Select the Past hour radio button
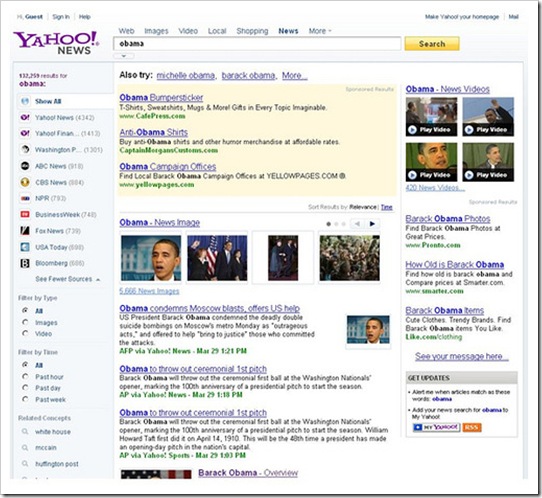 [25, 376]
